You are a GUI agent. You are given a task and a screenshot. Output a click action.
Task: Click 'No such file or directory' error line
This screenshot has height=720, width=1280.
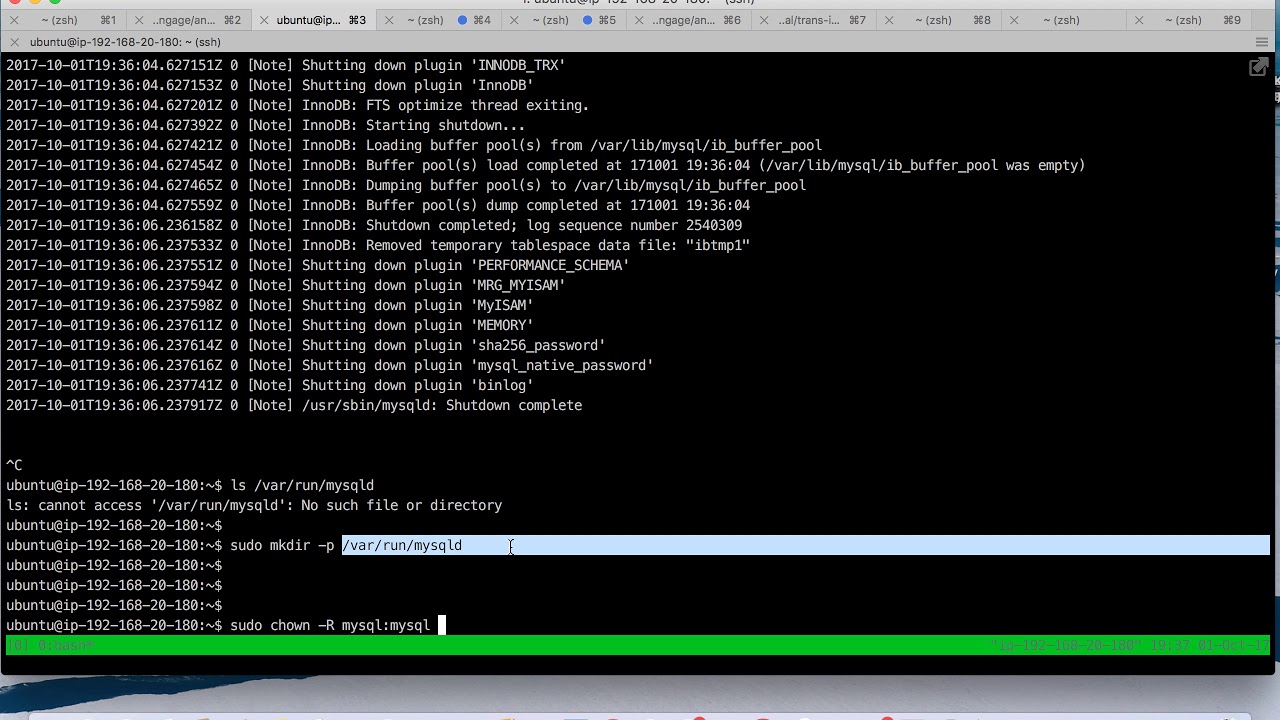pyautogui.click(x=254, y=505)
